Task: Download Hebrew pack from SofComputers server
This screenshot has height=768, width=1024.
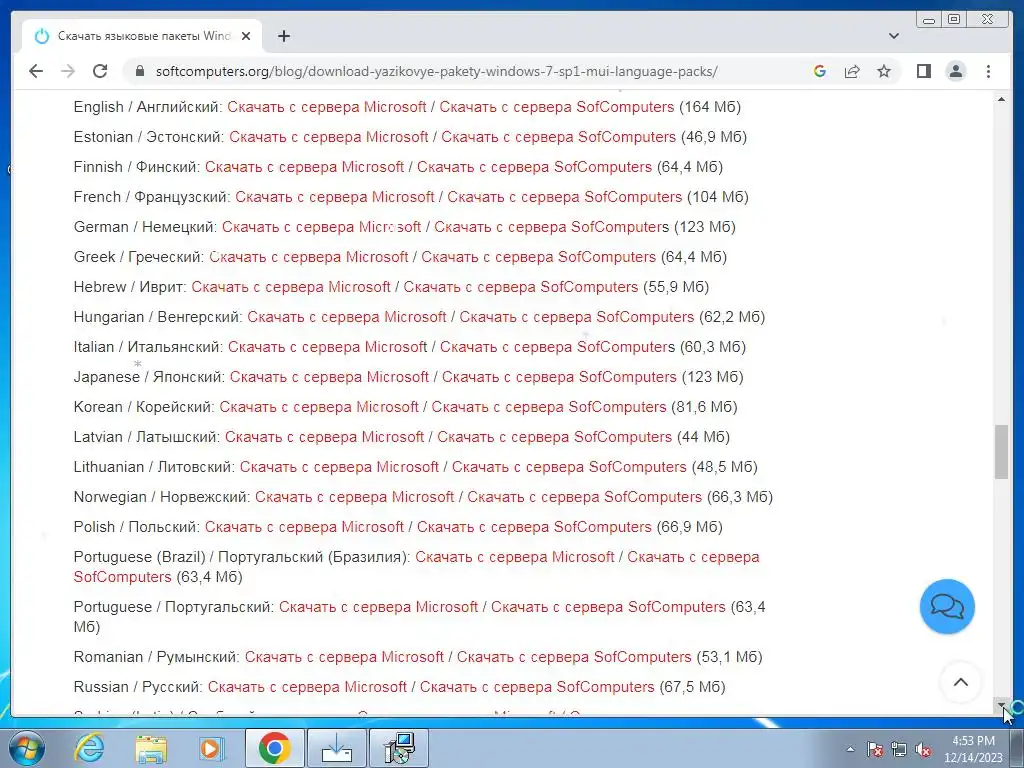Action: pos(520,287)
